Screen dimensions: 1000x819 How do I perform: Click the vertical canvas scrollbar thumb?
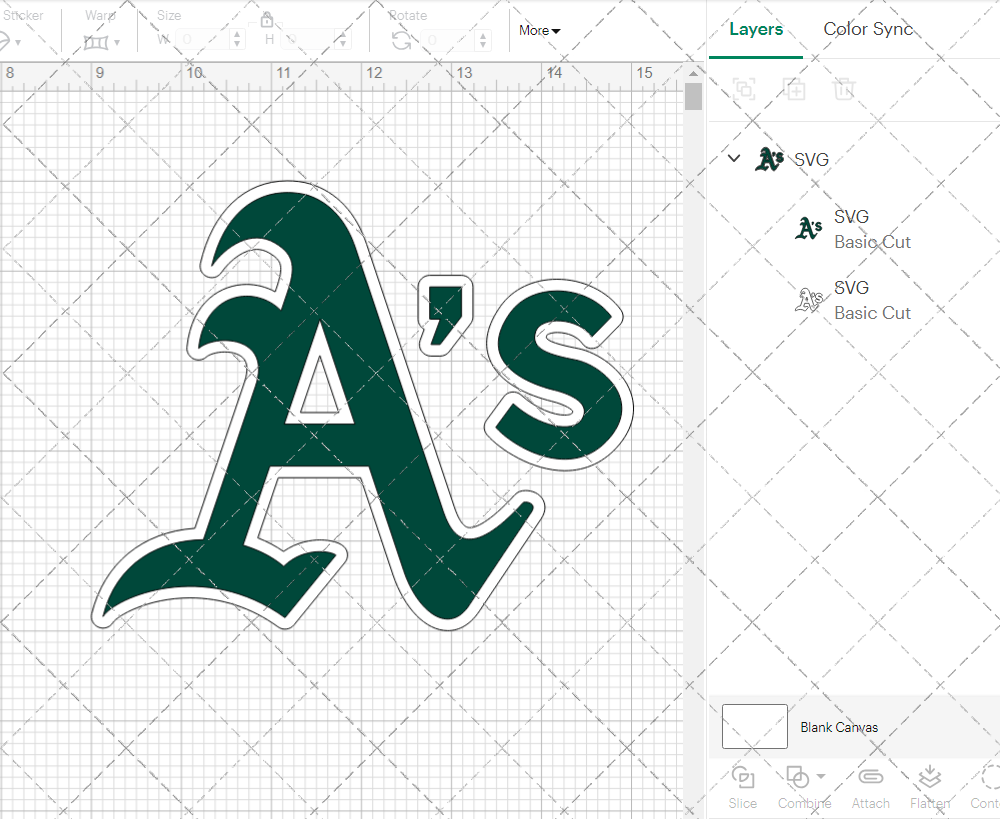tap(693, 97)
